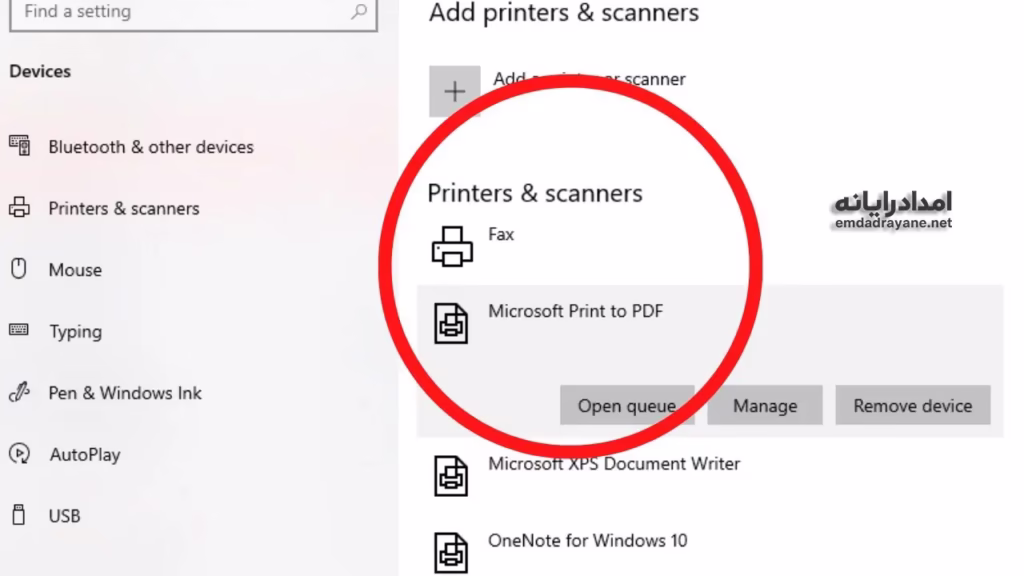
Task: Go to Pen & Windows Ink settings
Action: click(124, 393)
